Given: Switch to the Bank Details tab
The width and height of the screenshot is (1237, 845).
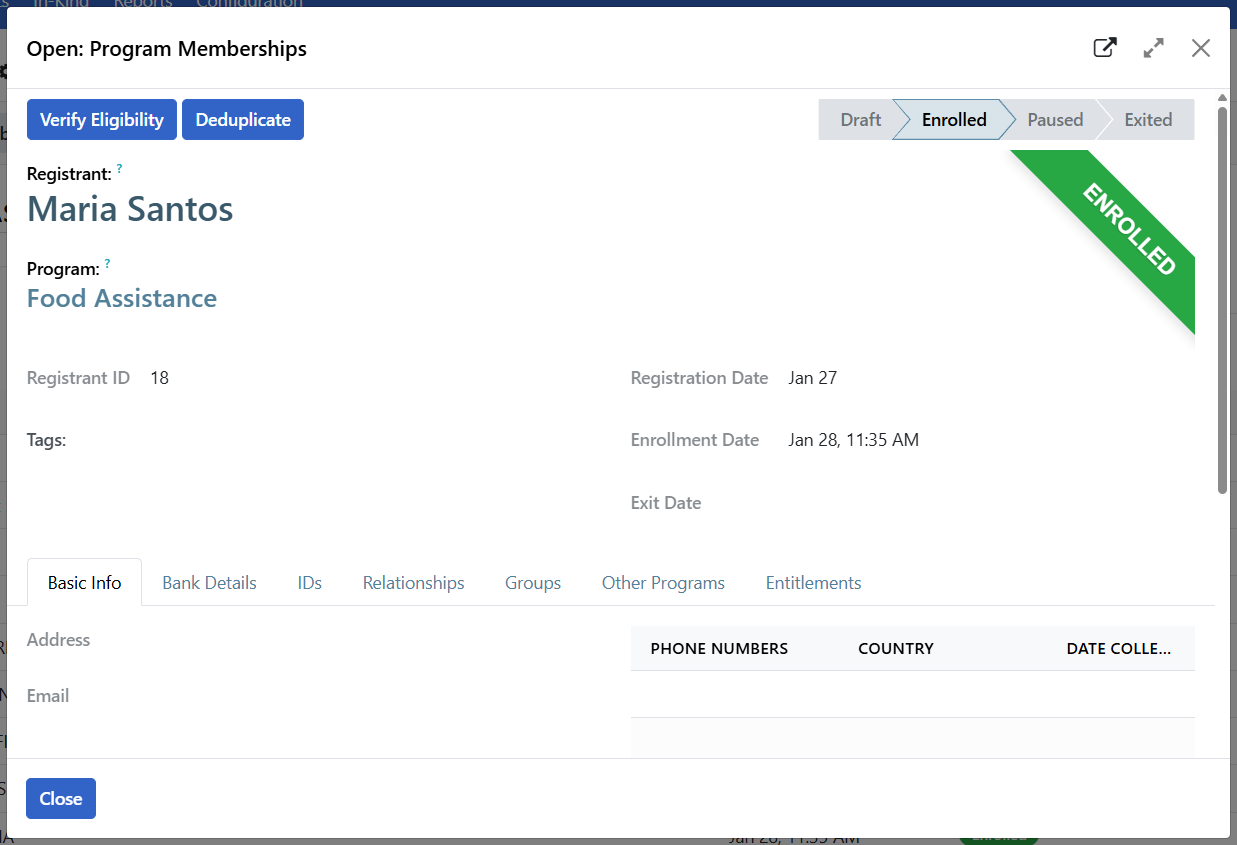Looking at the screenshot, I should [209, 583].
